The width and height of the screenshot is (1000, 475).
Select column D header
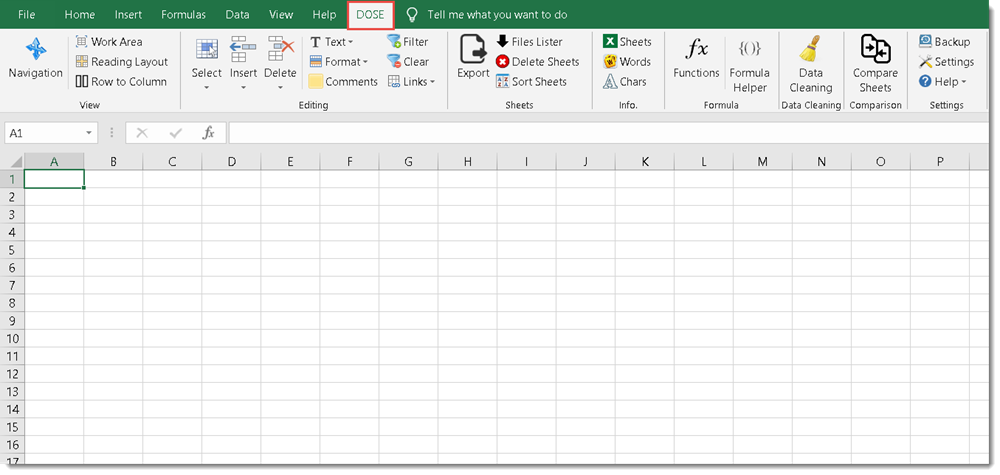(x=232, y=162)
